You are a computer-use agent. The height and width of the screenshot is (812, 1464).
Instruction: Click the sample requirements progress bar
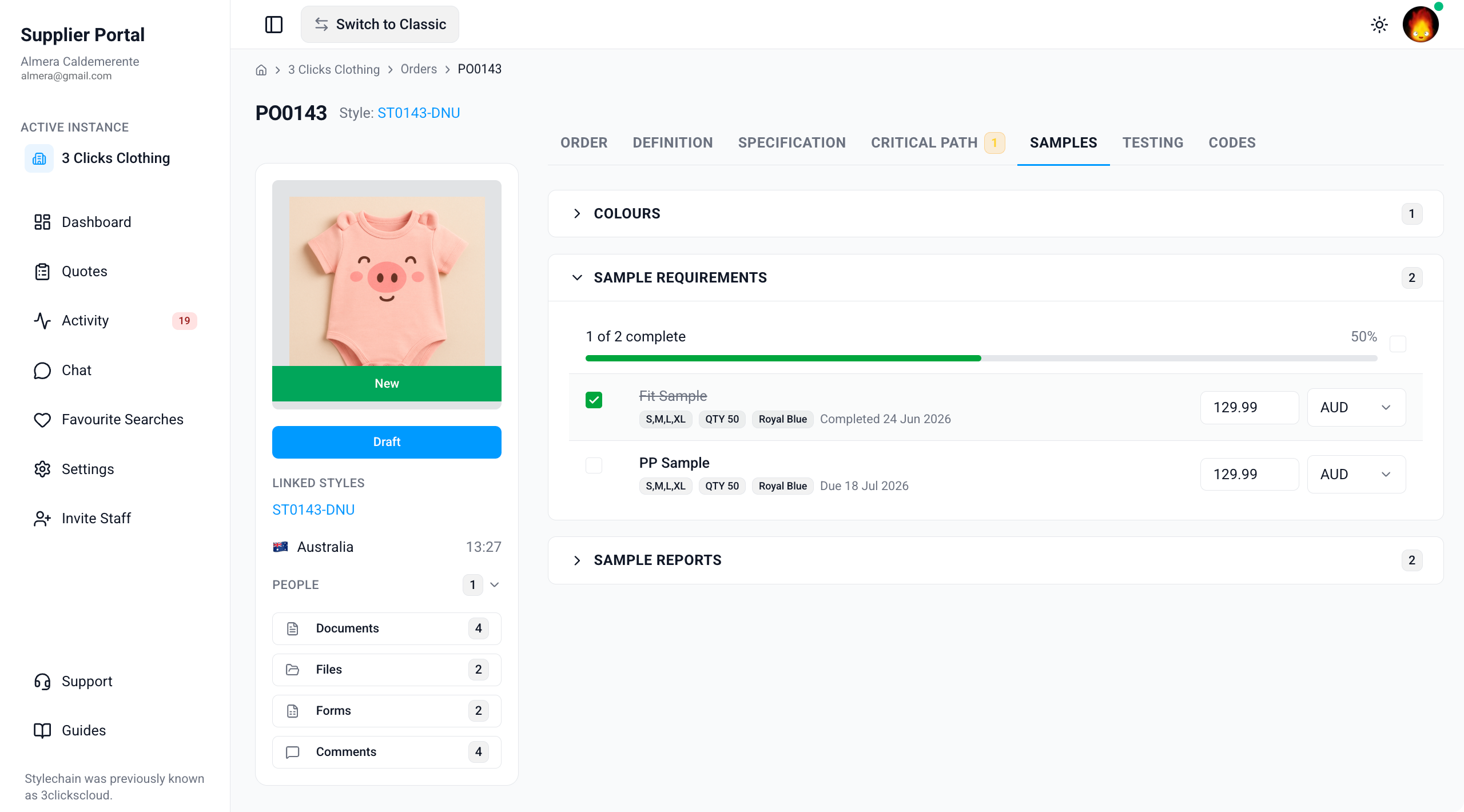click(x=981, y=359)
